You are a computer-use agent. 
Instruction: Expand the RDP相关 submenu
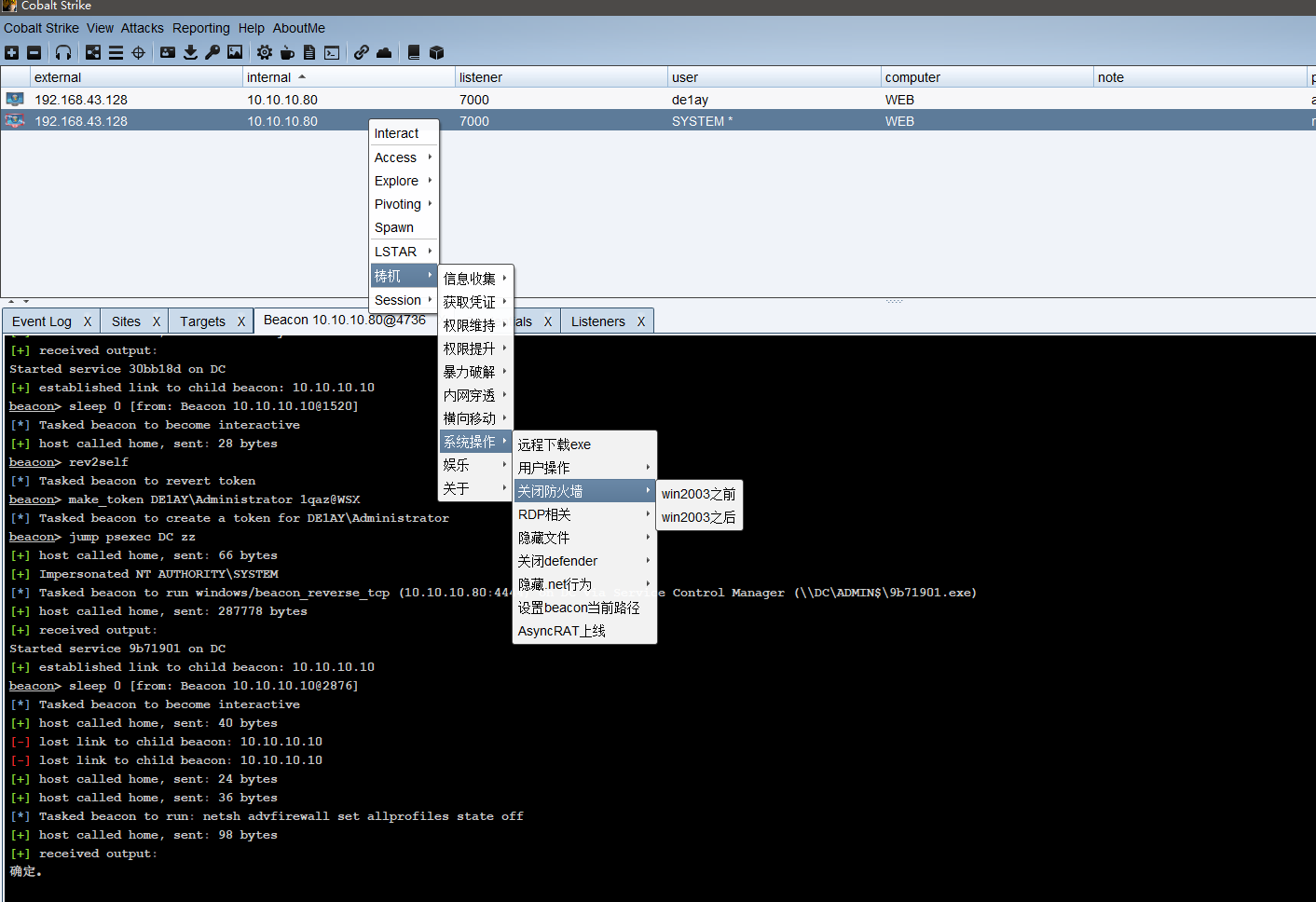pos(584,514)
